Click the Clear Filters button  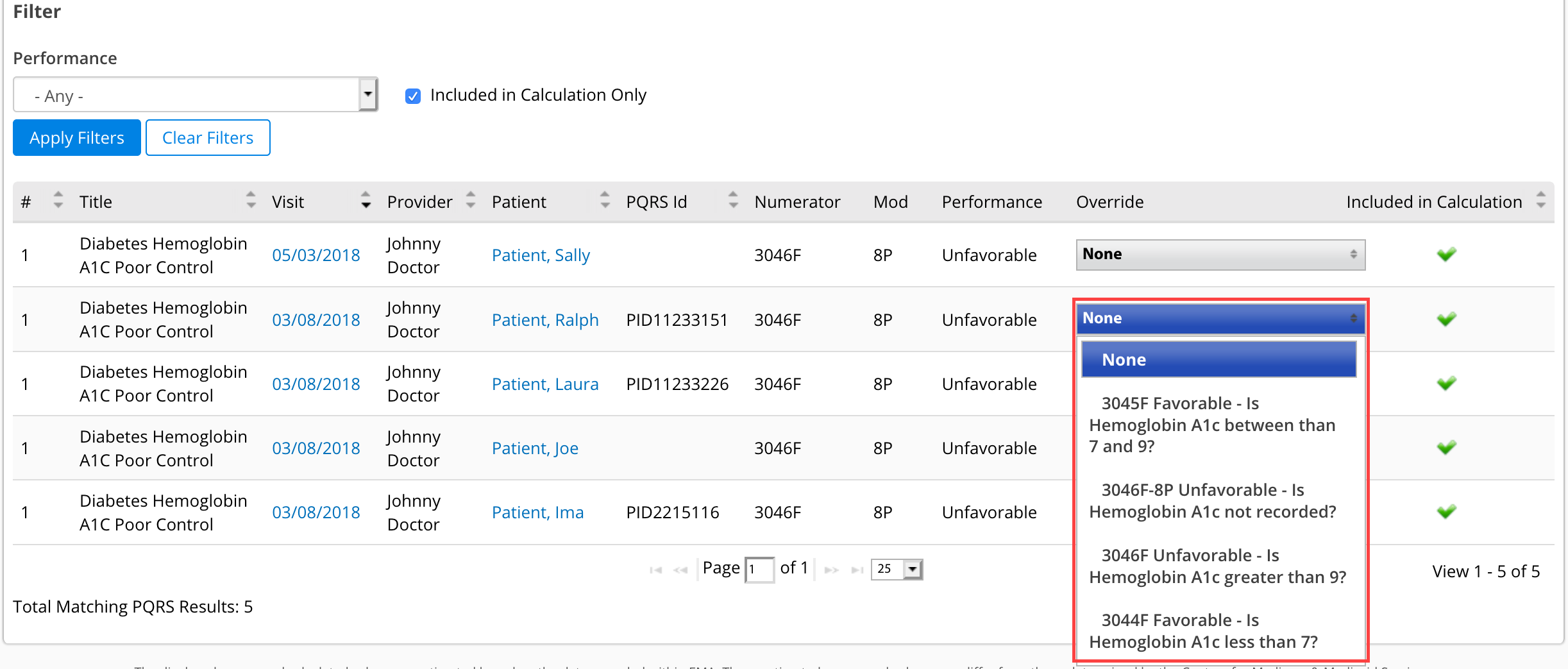coord(208,138)
